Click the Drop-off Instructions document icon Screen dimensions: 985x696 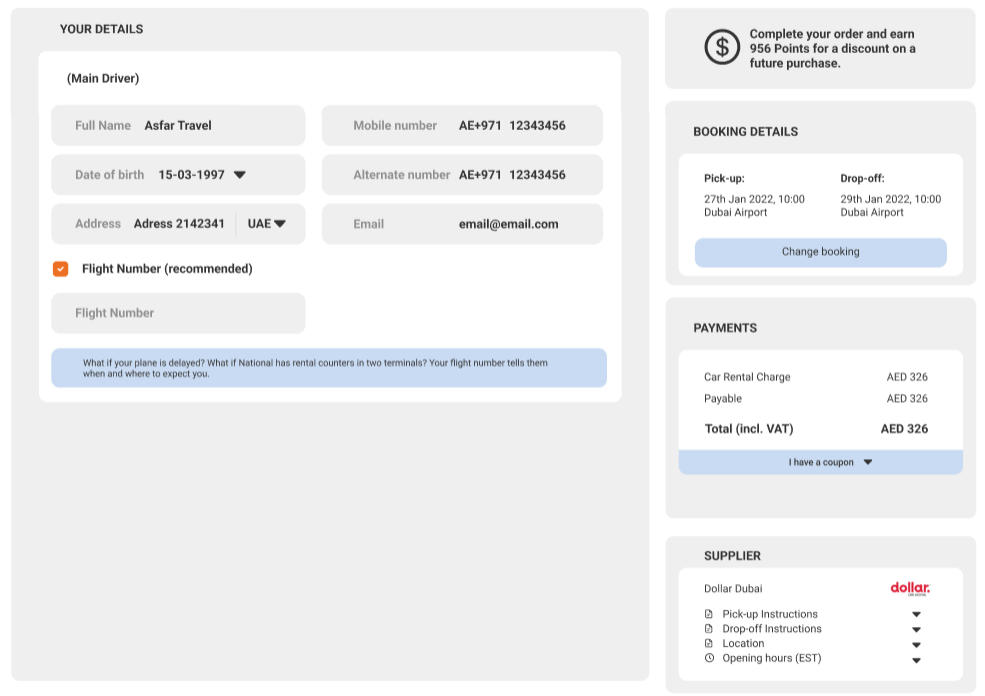point(709,629)
